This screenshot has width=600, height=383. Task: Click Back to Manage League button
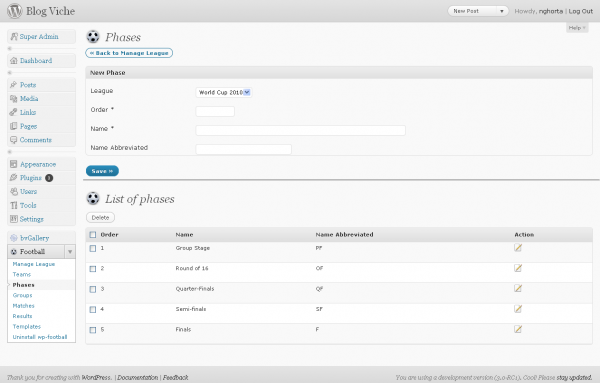click(129, 53)
